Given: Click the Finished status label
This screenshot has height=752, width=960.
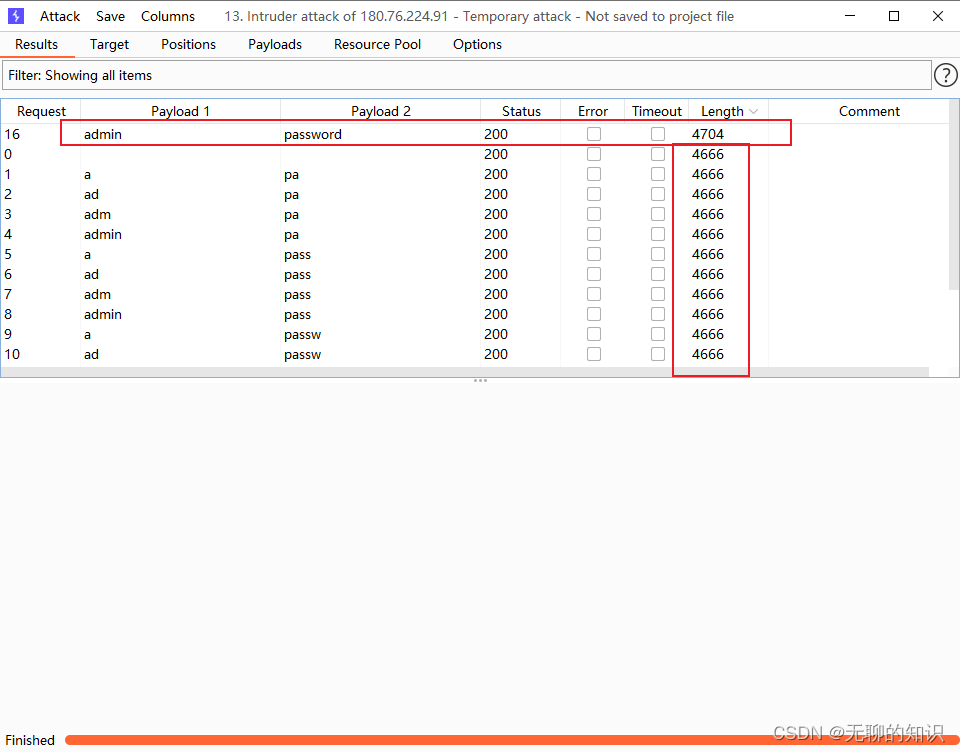Looking at the screenshot, I should pos(30,740).
